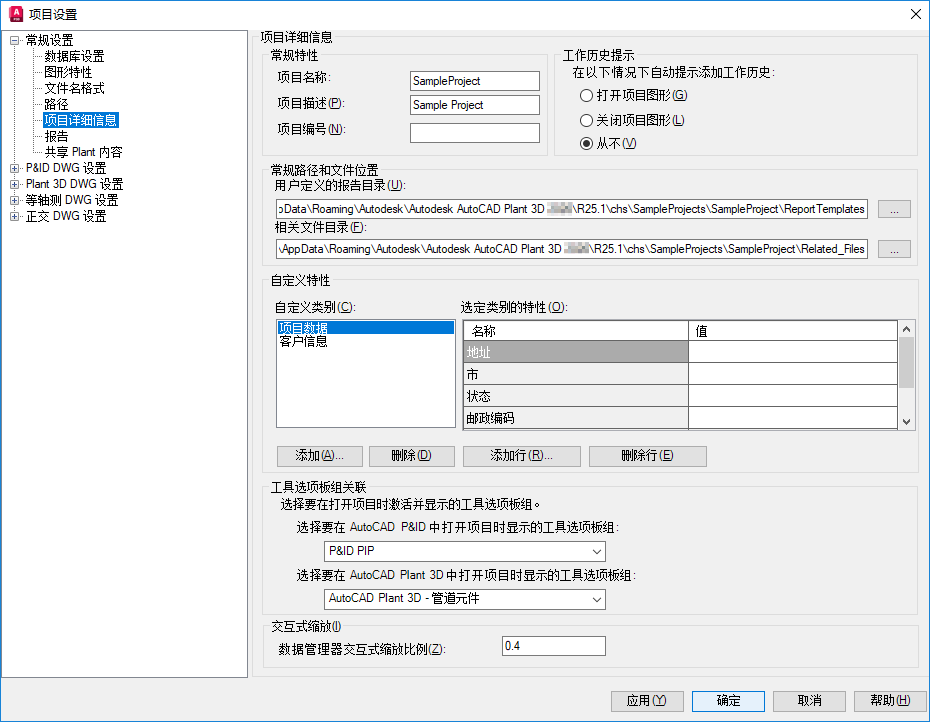930x722 pixels.
Task: Click the 确定 button
Action: coord(728,701)
